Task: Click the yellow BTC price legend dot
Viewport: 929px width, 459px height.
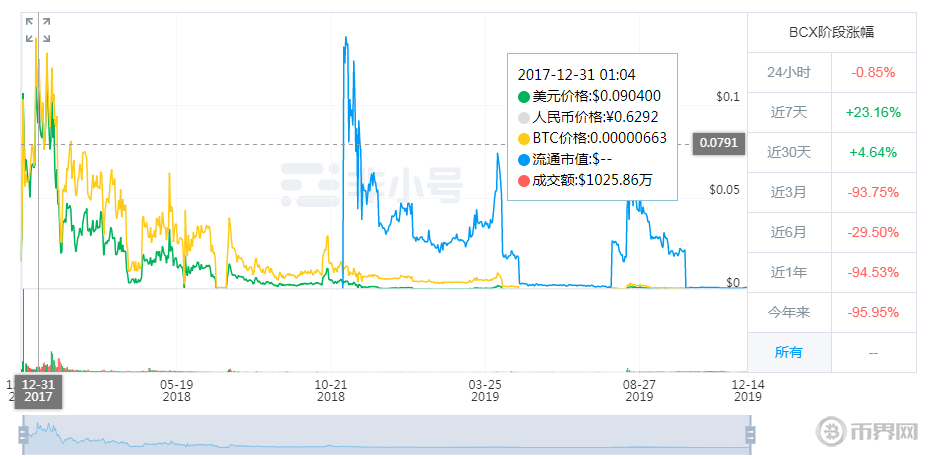Action: 524,138
